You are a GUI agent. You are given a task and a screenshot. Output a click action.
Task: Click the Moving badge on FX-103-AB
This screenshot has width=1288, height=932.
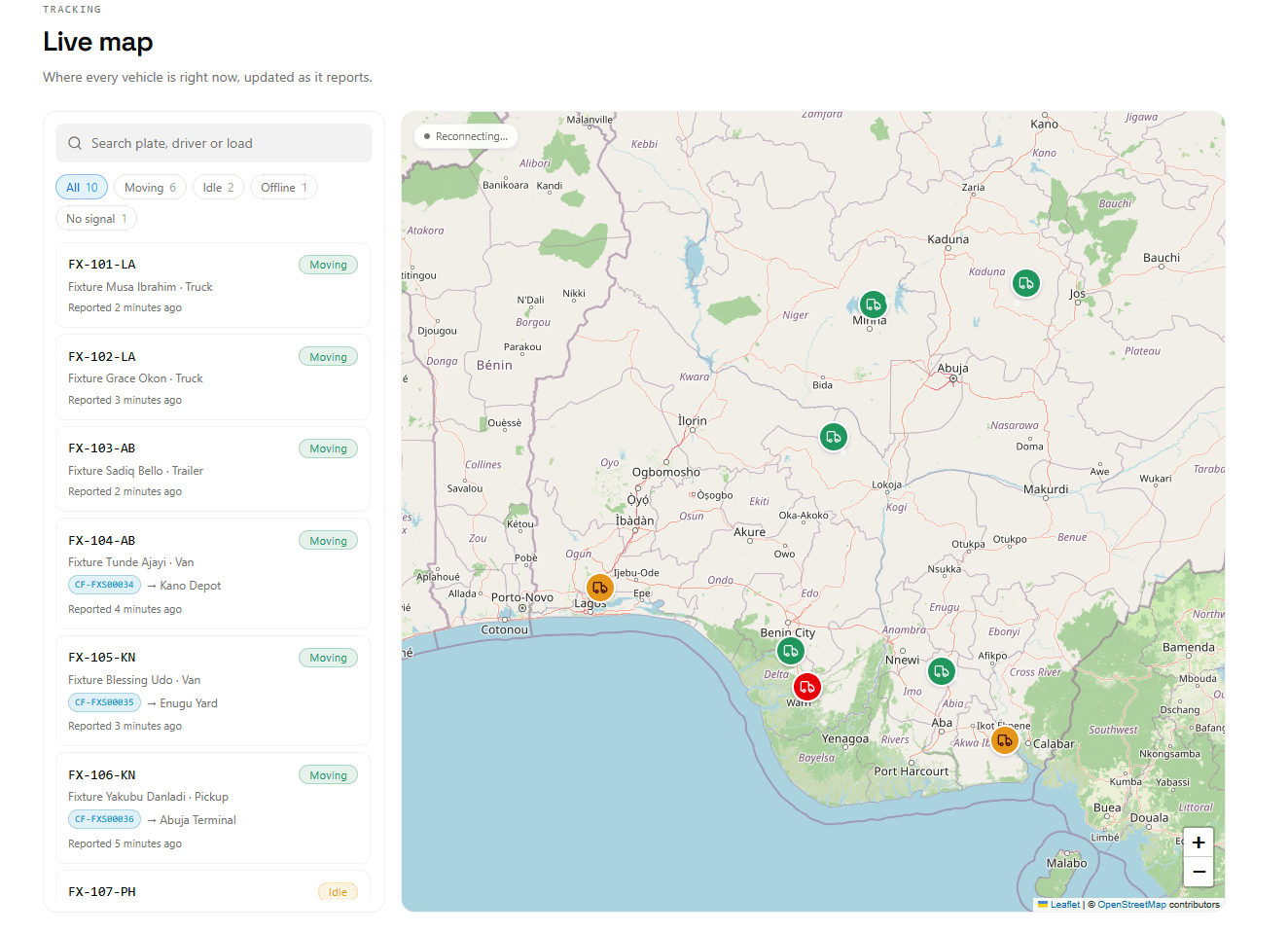pos(328,448)
